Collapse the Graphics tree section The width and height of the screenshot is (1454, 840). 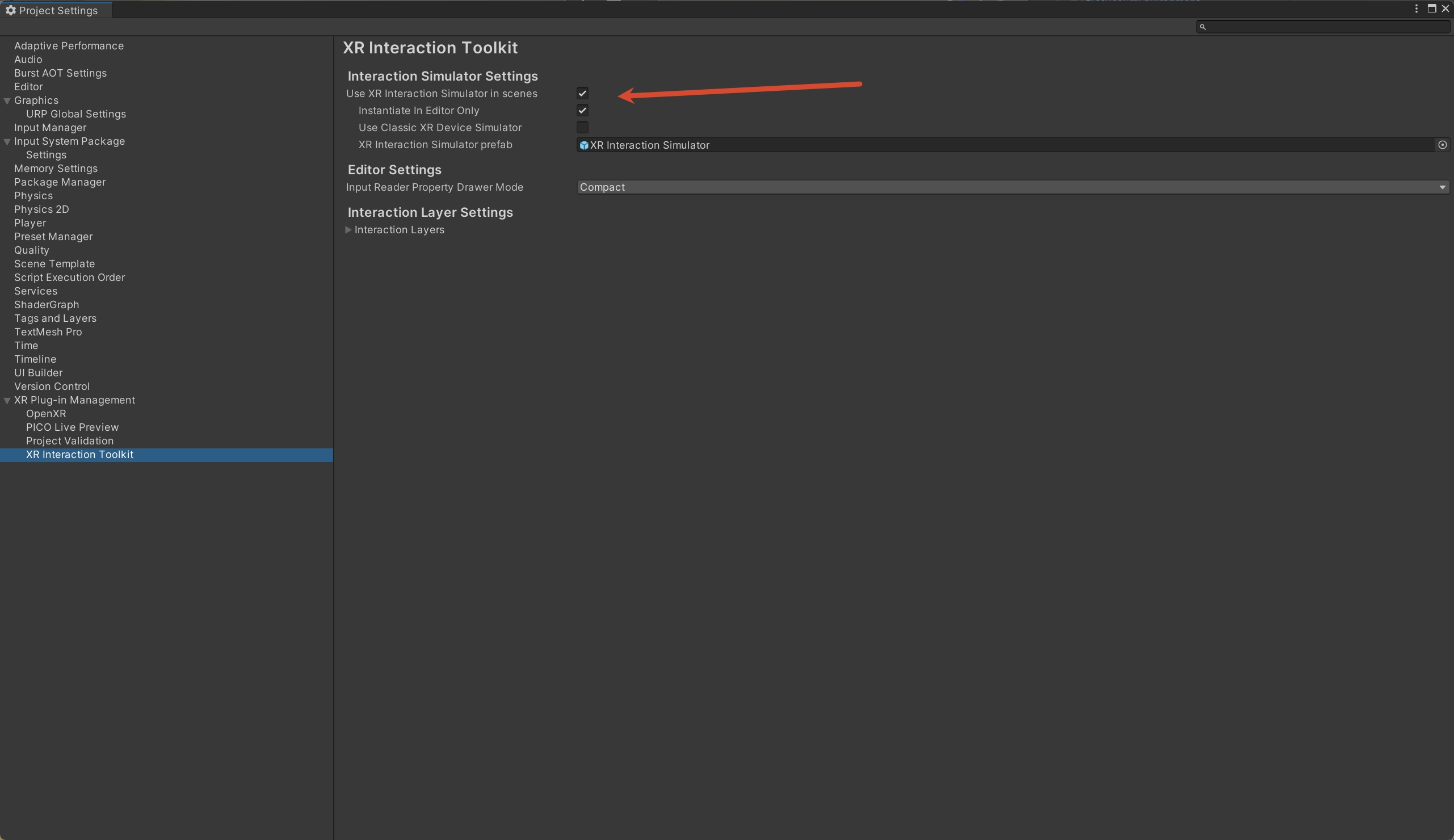click(7, 100)
